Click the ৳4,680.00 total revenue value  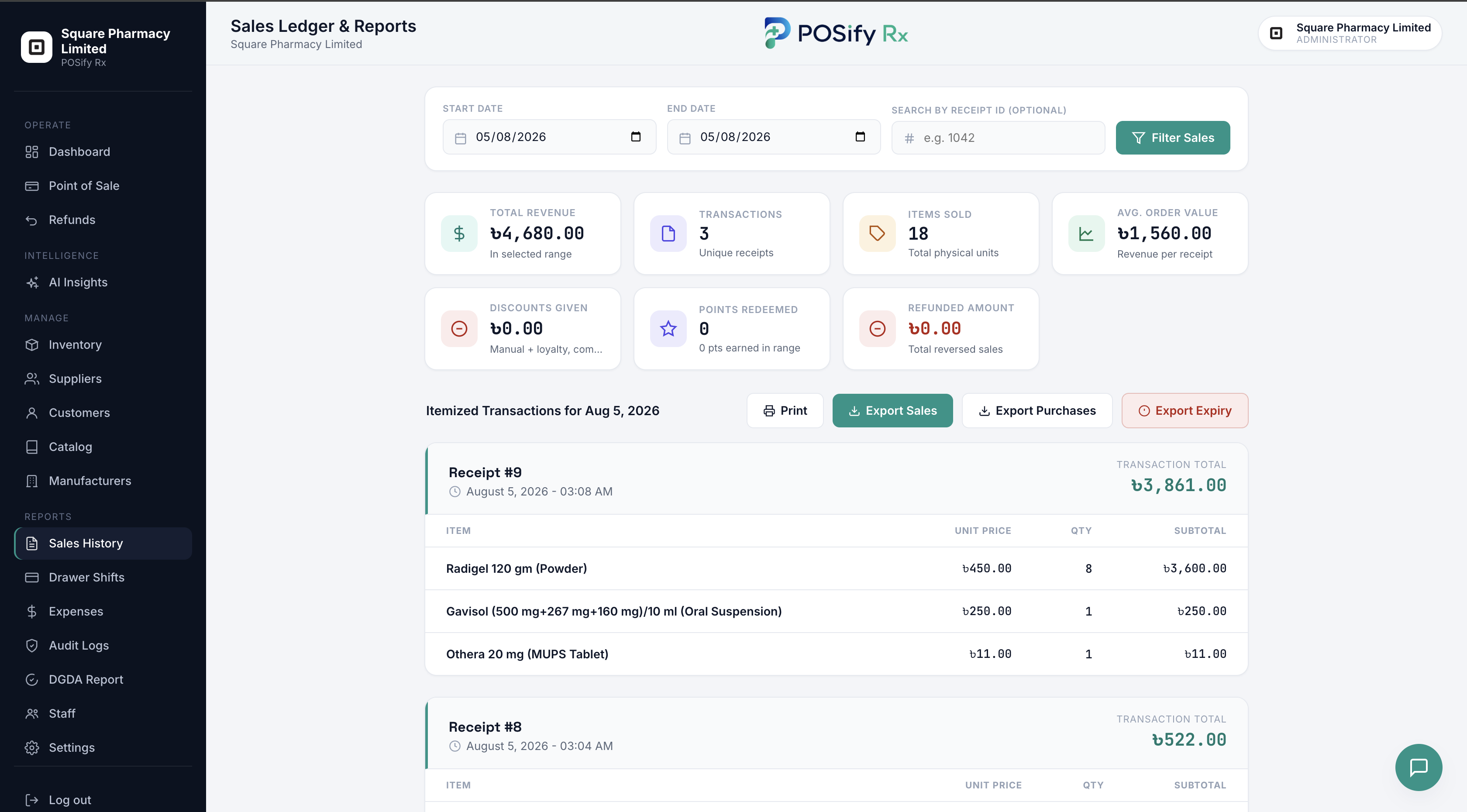pos(537,233)
